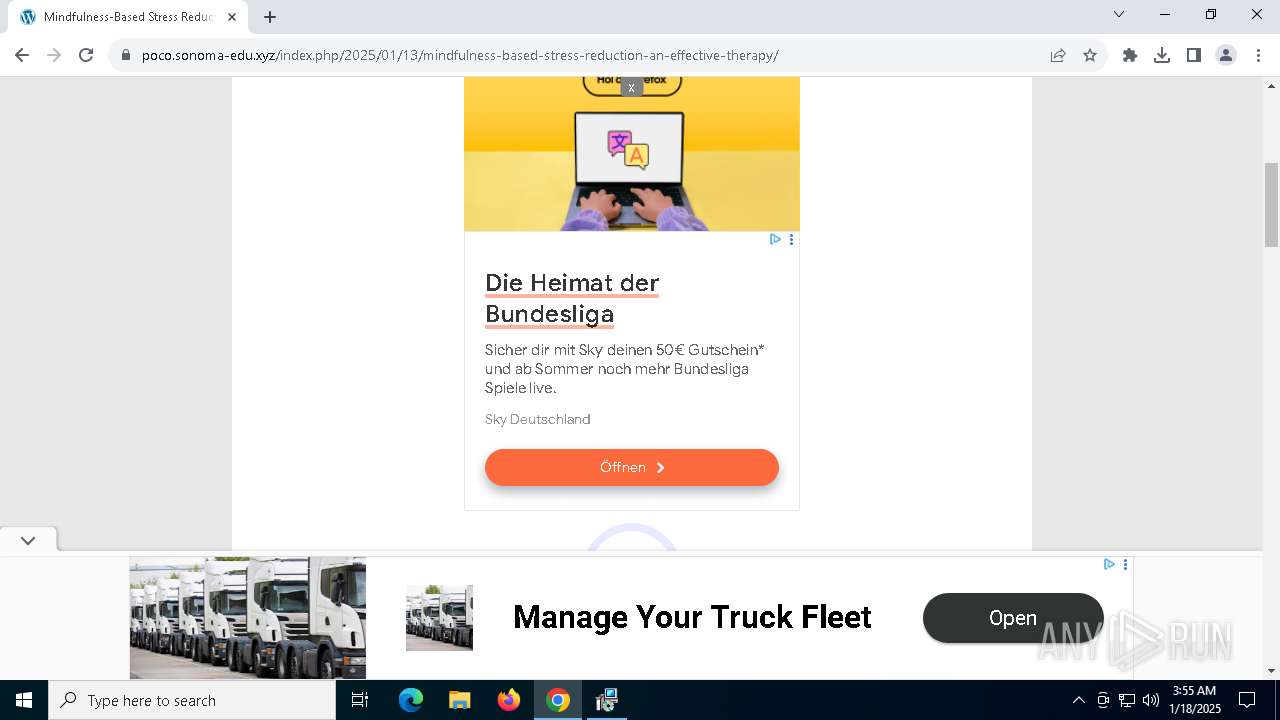Viewport: 1280px width, 720px height.
Task: Open Task View on taskbar
Action: (360, 700)
